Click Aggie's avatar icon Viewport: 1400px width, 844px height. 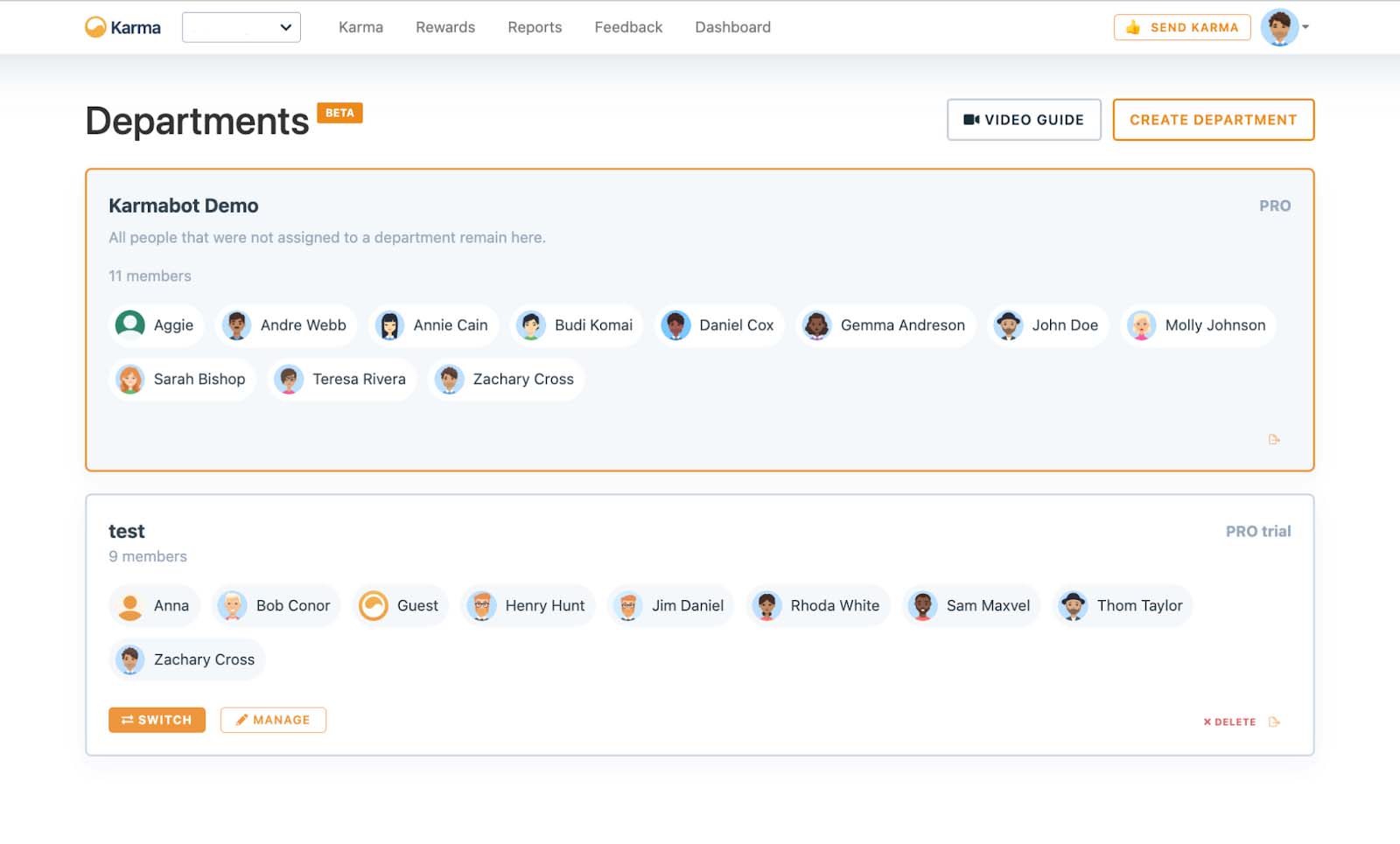[130, 325]
